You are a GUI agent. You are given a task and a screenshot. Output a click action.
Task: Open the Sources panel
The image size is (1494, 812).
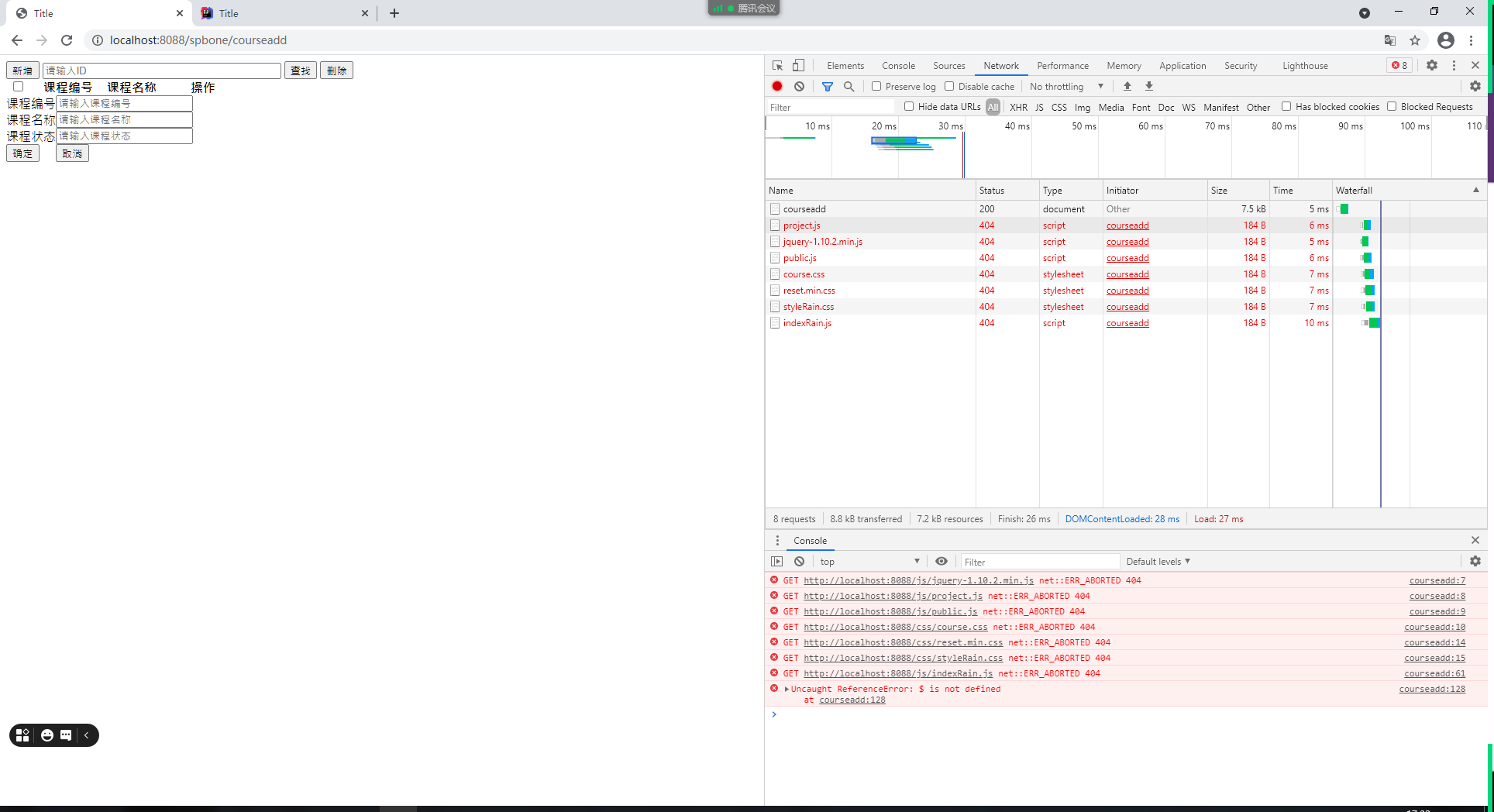point(948,65)
